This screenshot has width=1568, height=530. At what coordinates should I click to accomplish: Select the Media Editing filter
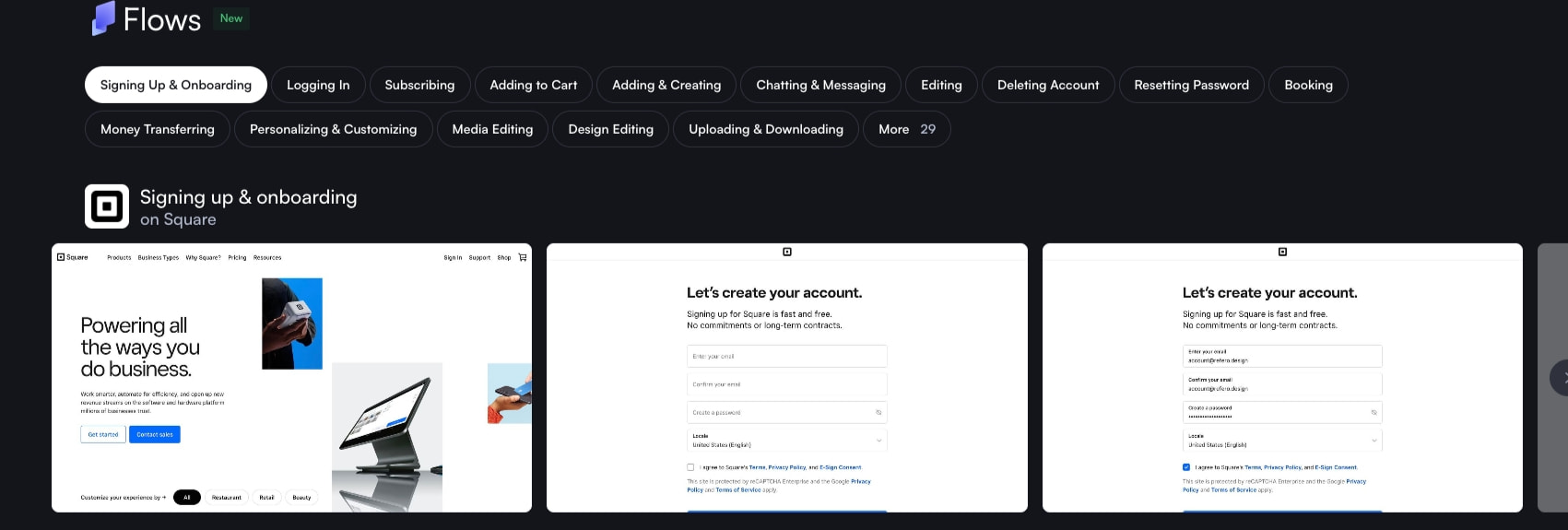click(492, 129)
